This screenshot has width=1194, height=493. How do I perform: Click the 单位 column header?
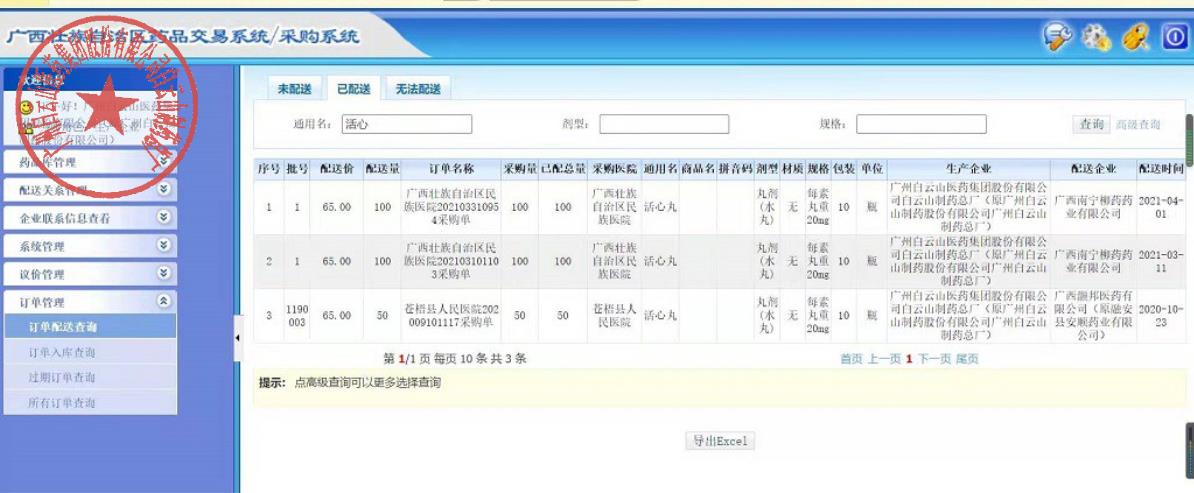tap(872, 168)
